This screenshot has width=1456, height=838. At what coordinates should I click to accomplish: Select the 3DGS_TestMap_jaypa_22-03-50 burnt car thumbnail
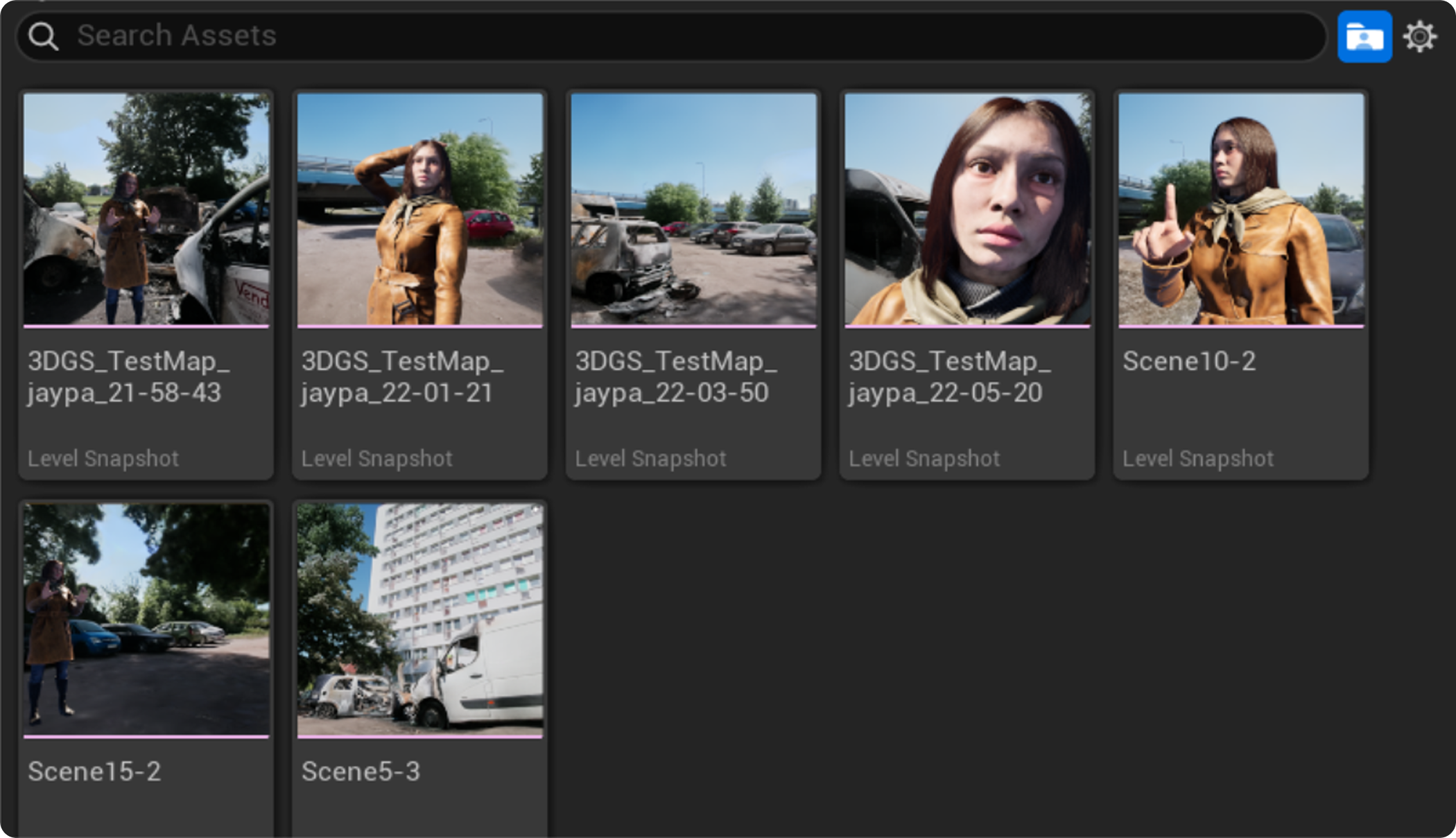pyautogui.click(x=693, y=209)
